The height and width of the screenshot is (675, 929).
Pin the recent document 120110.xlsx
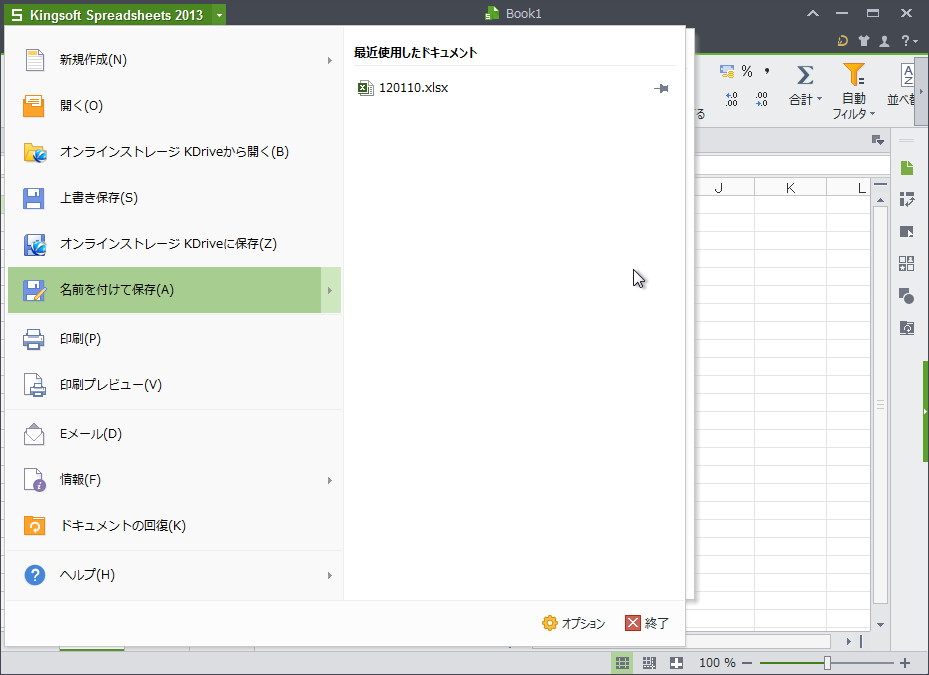click(x=661, y=88)
